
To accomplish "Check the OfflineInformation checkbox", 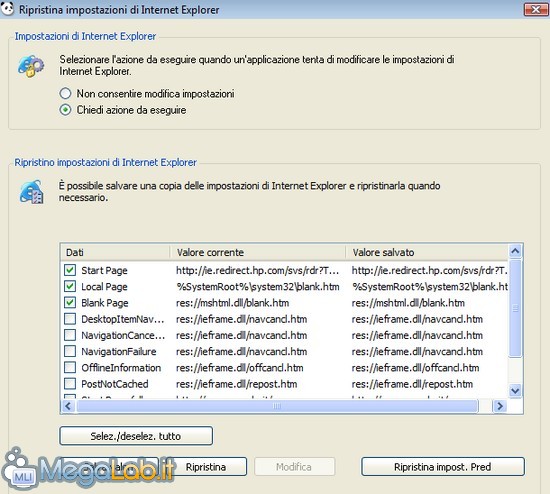I will (x=70, y=367).
